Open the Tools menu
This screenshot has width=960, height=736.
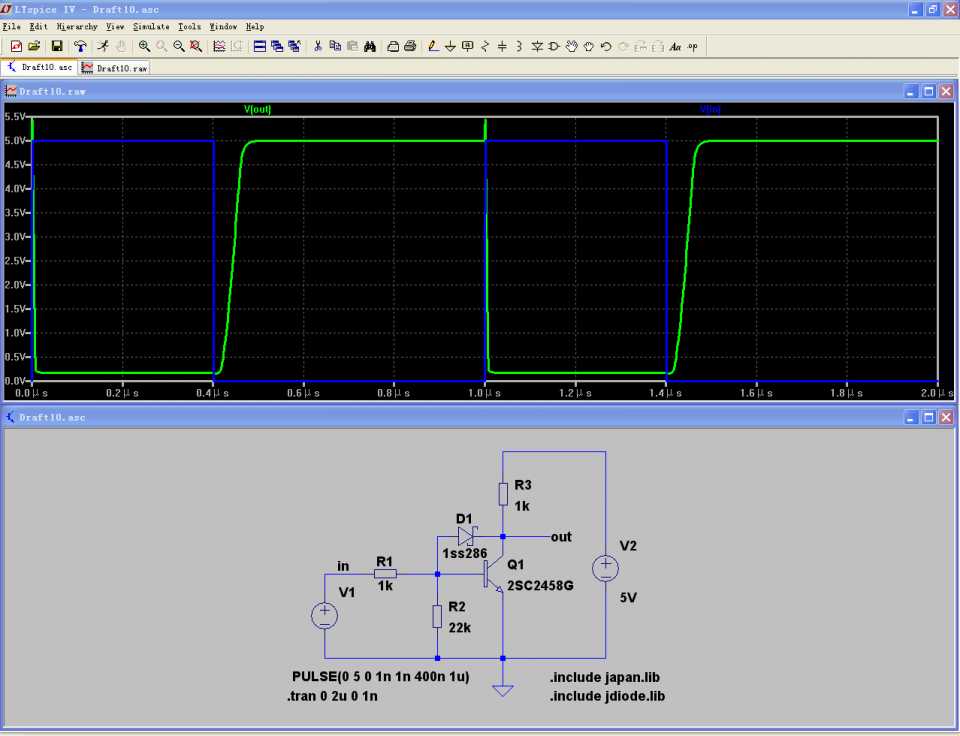(x=190, y=27)
